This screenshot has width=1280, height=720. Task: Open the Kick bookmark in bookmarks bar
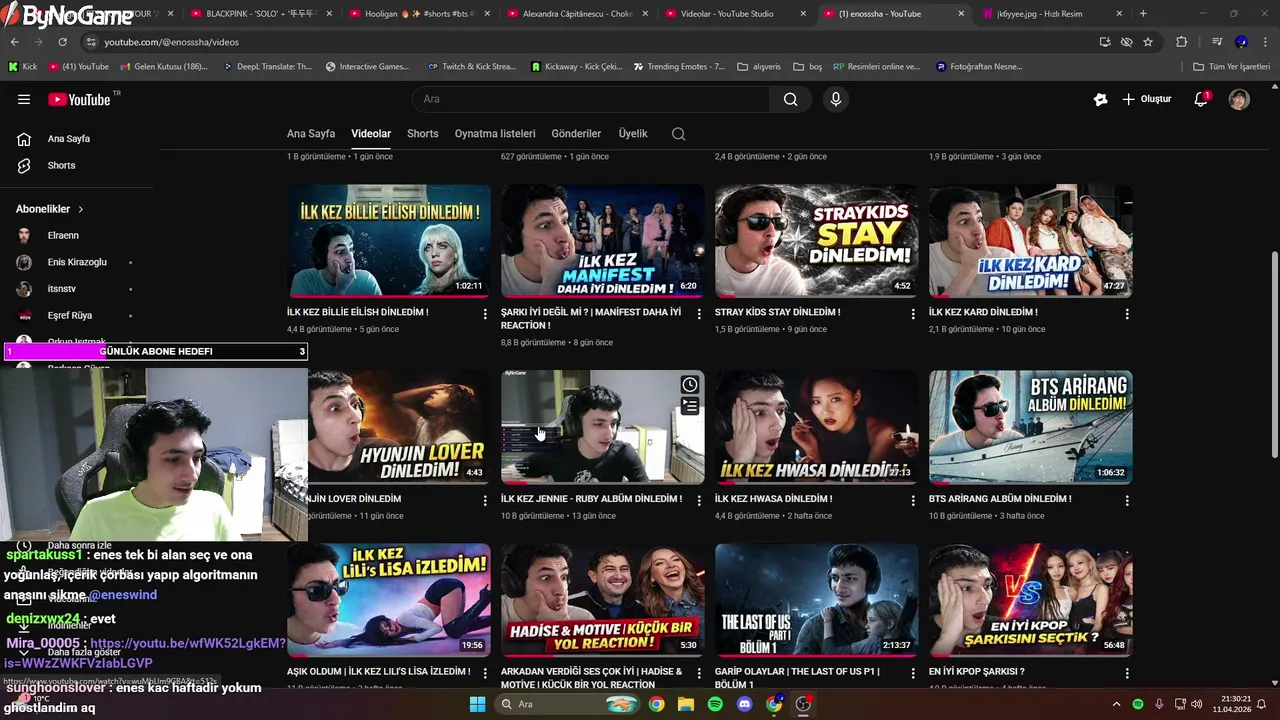coord(22,67)
